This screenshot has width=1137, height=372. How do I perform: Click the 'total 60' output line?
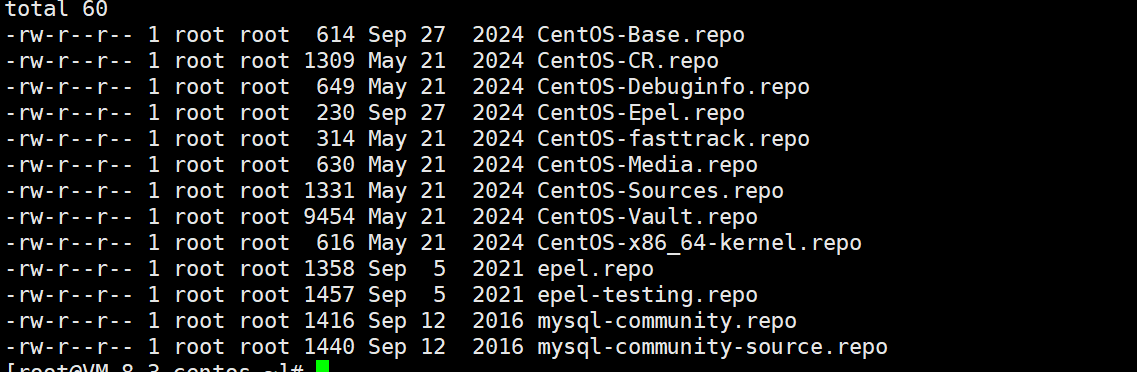point(57,9)
